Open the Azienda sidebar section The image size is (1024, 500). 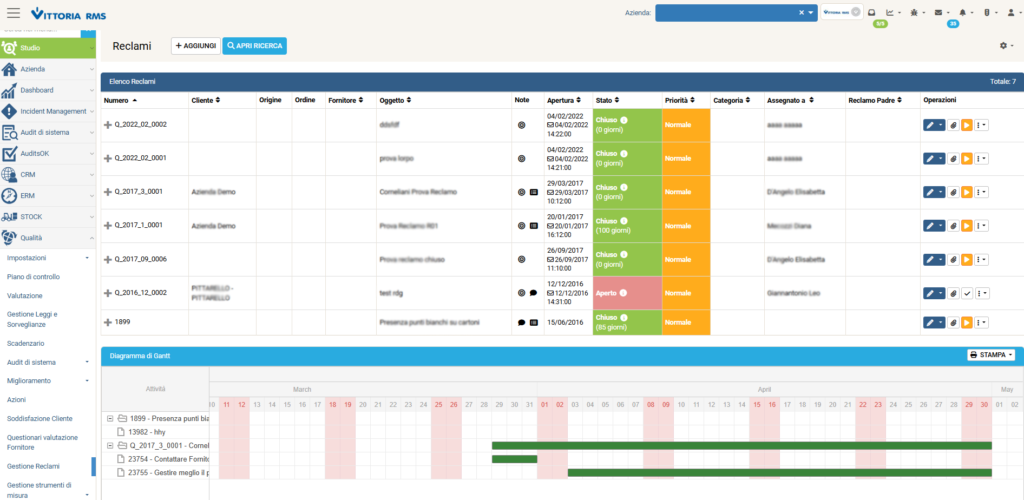click(48, 69)
